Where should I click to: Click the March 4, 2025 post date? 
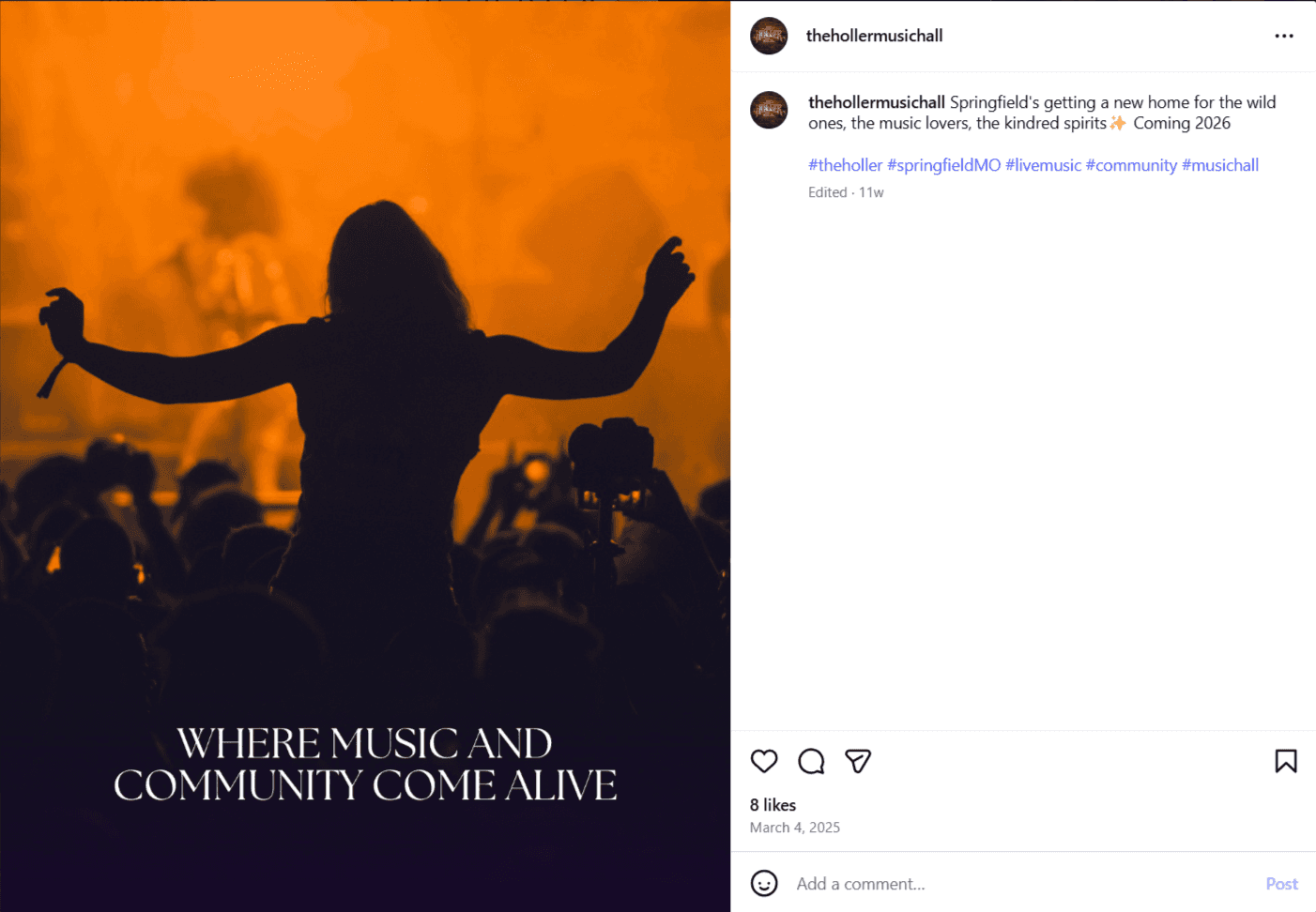[x=794, y=828]
